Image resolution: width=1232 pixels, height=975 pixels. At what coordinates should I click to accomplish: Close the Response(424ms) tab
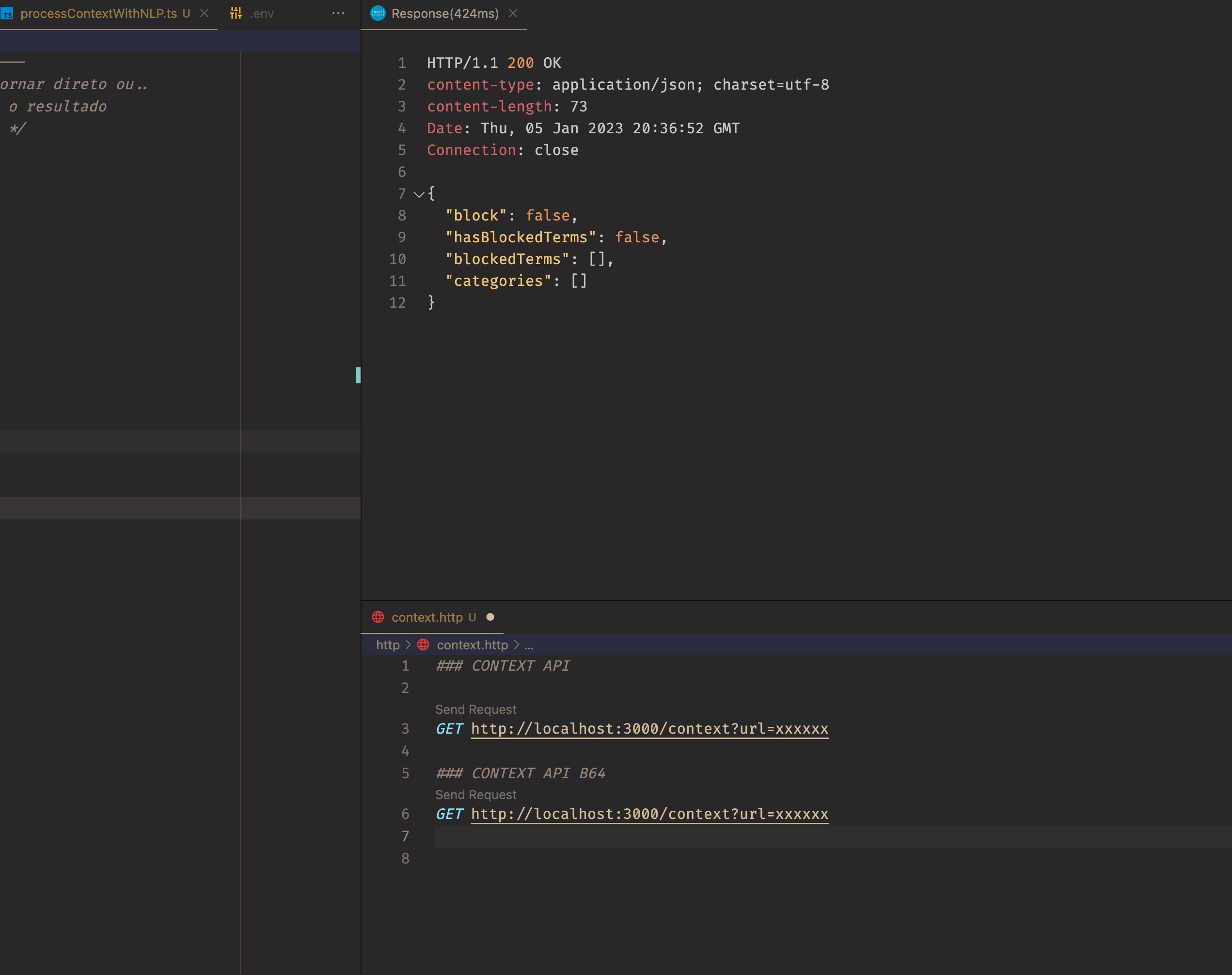point(513,13)
